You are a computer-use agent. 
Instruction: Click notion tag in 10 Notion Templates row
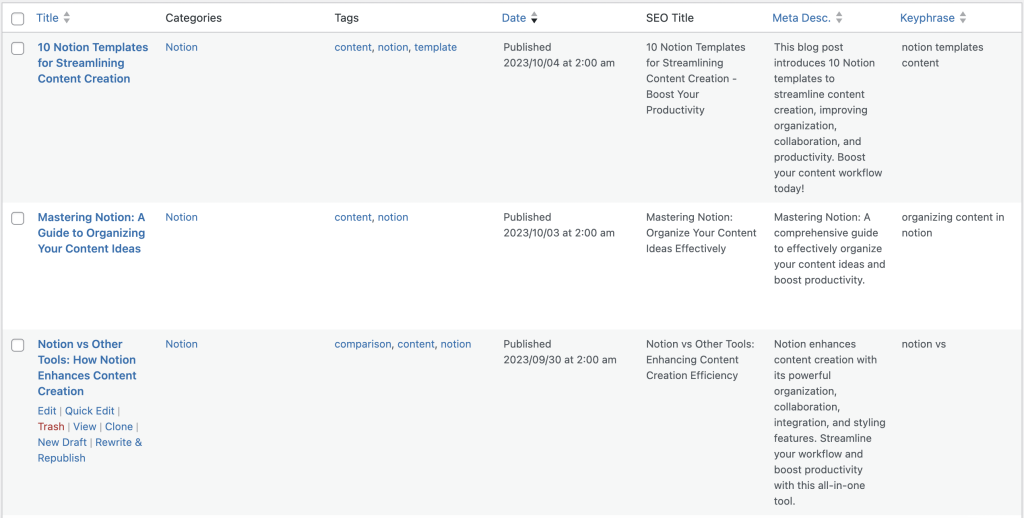tap(392, 47)
